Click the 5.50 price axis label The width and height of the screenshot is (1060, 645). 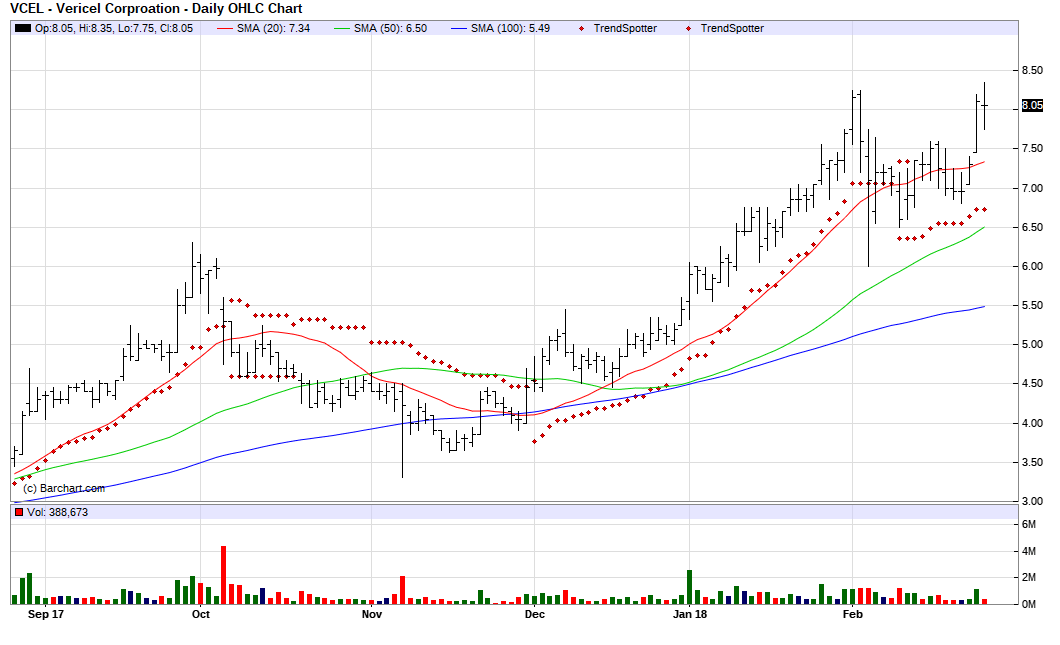(1032, 306)
